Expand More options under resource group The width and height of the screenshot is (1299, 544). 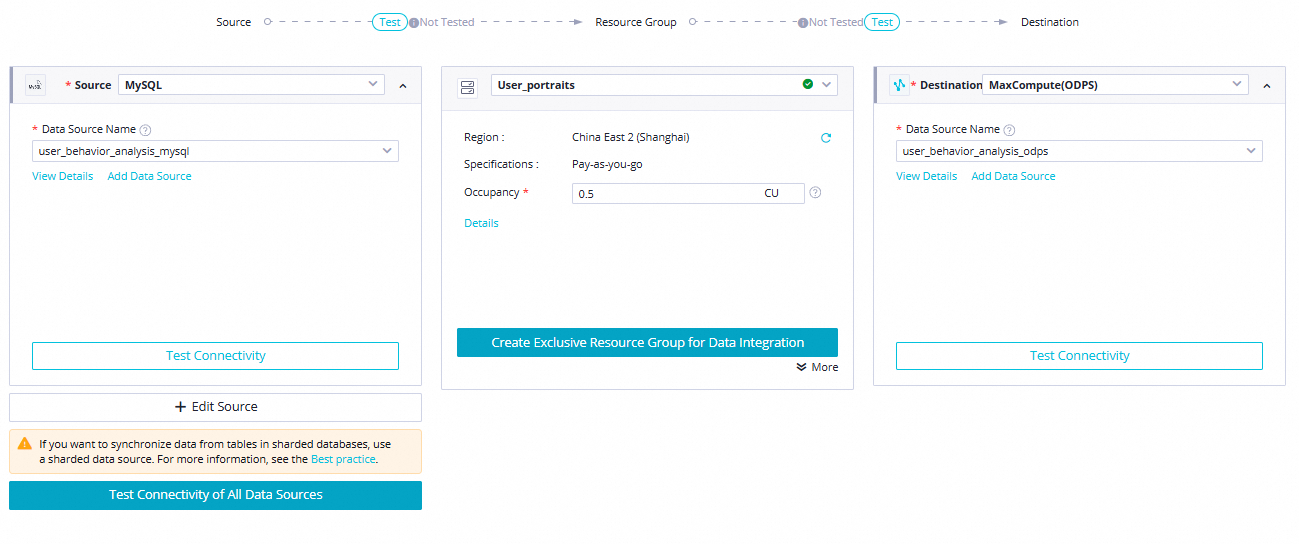pyautogui.click(x=818, y=367)
